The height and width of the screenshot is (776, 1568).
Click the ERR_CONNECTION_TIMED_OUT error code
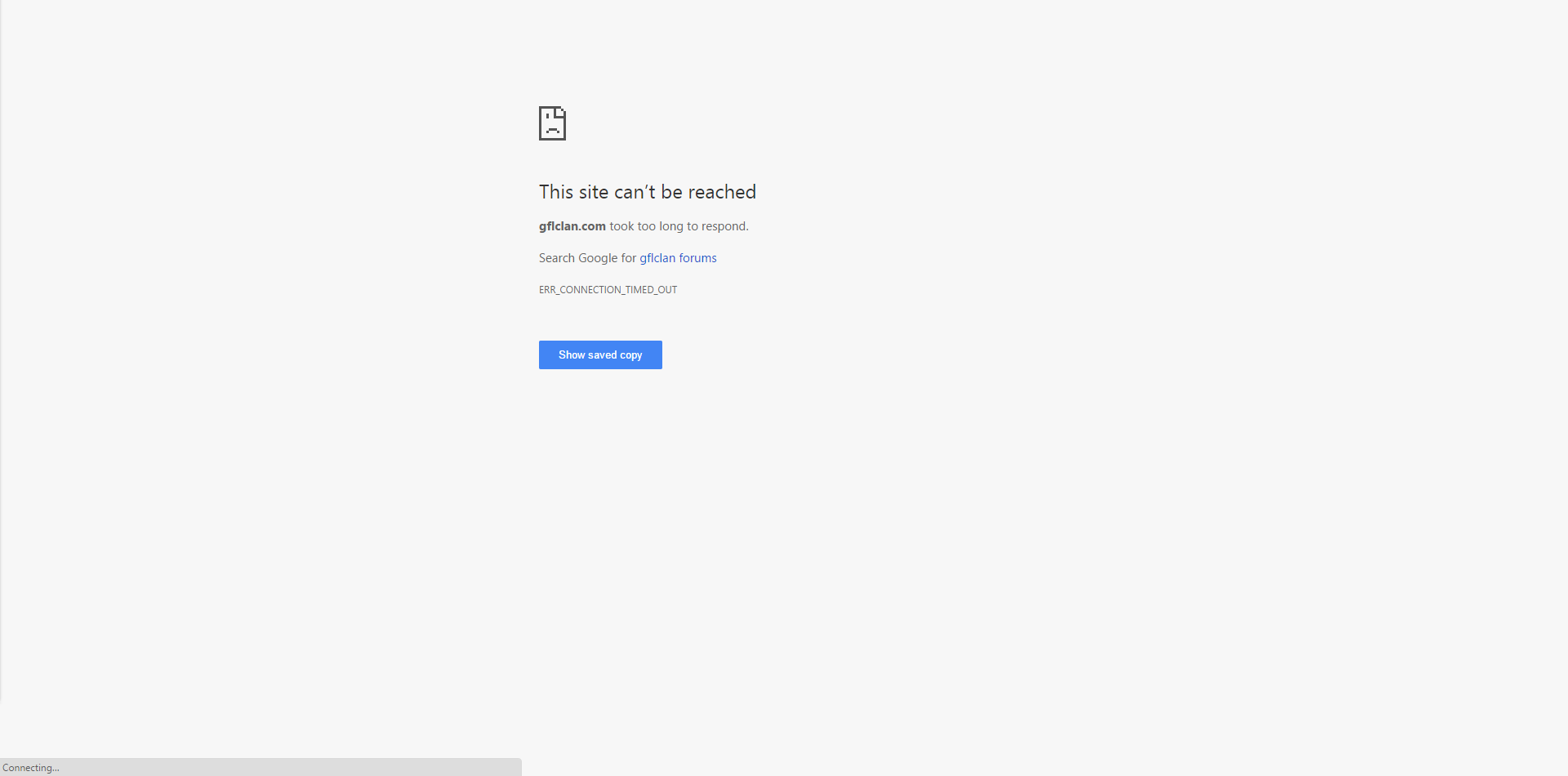608,290
